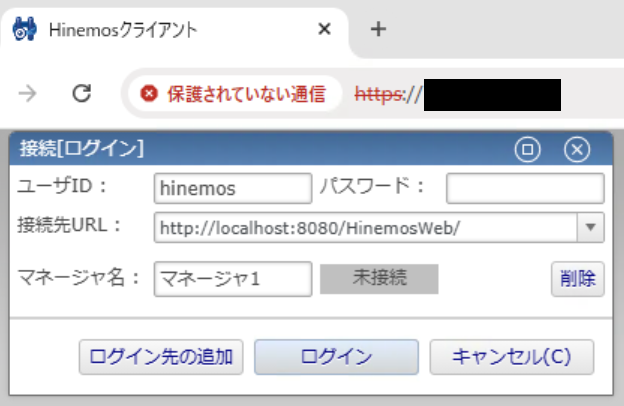Click the 未接続 status label
Image resolution: width=624 pixels, height=406 pixels.
pos(379,279)
